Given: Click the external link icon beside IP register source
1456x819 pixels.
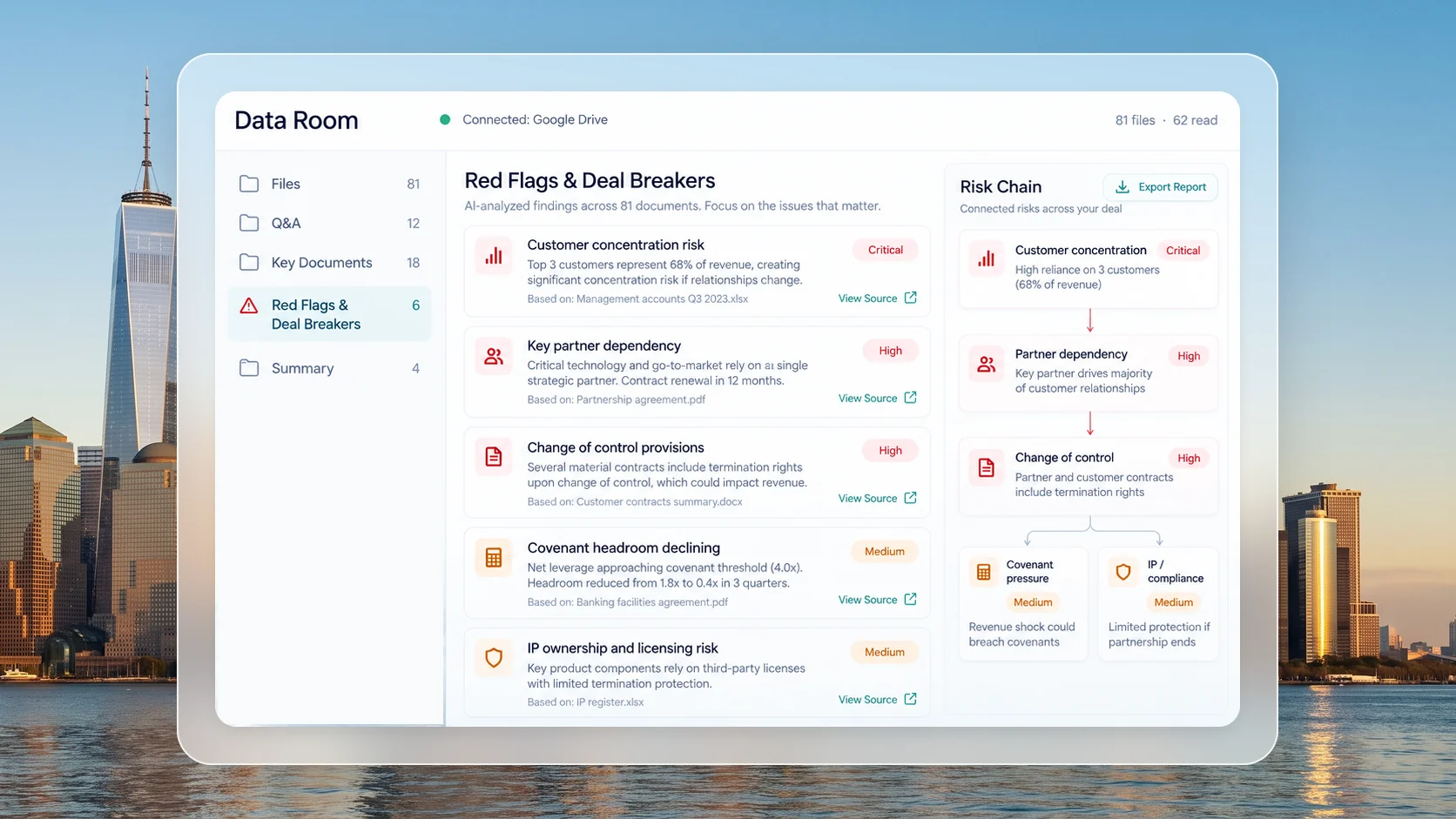Looking at the screenshot, I should click(x=911, y=699).
